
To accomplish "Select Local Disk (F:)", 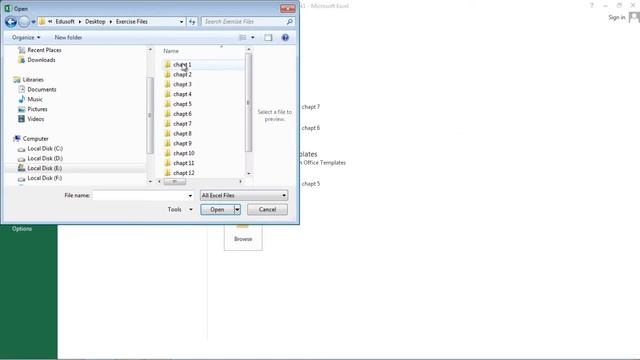I will pos(40,178).
